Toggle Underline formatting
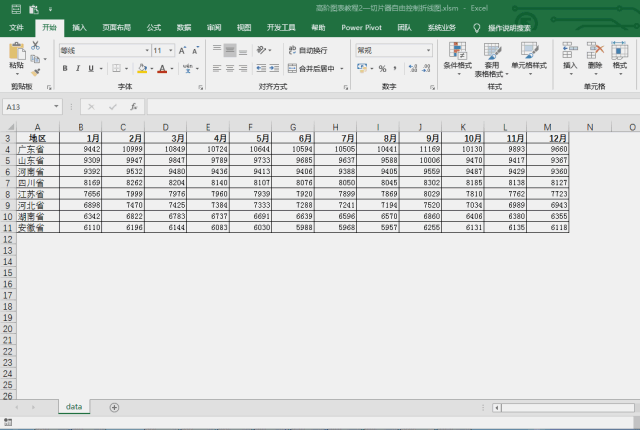Image resolution: width=640 pixels, height=430 pixels. pyautogui.click(x=91, y=68)
